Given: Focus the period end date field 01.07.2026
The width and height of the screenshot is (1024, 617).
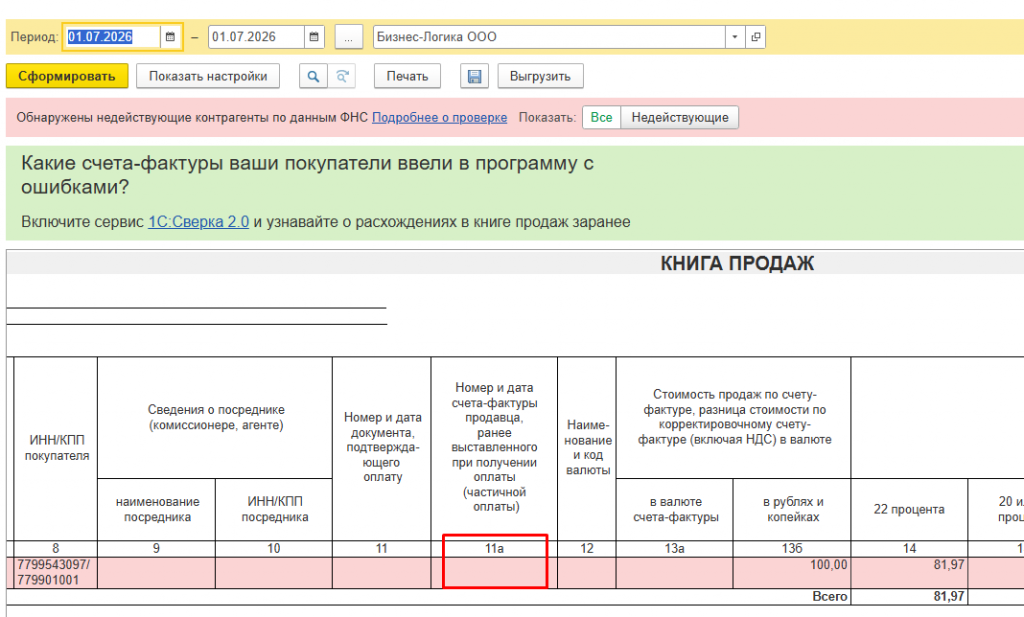Looking at the screenshot, I should tap(257, 37).
